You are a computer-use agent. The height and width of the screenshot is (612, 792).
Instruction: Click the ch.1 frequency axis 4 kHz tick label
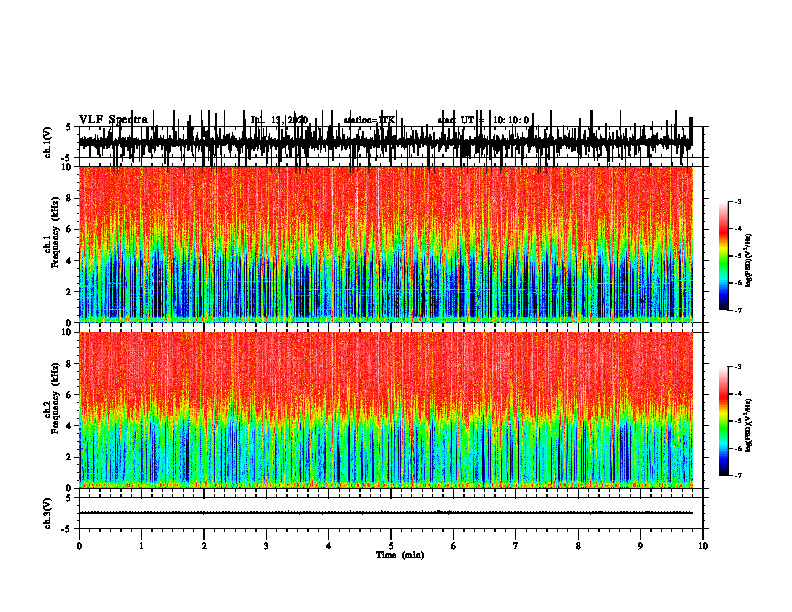coord(69,261)
